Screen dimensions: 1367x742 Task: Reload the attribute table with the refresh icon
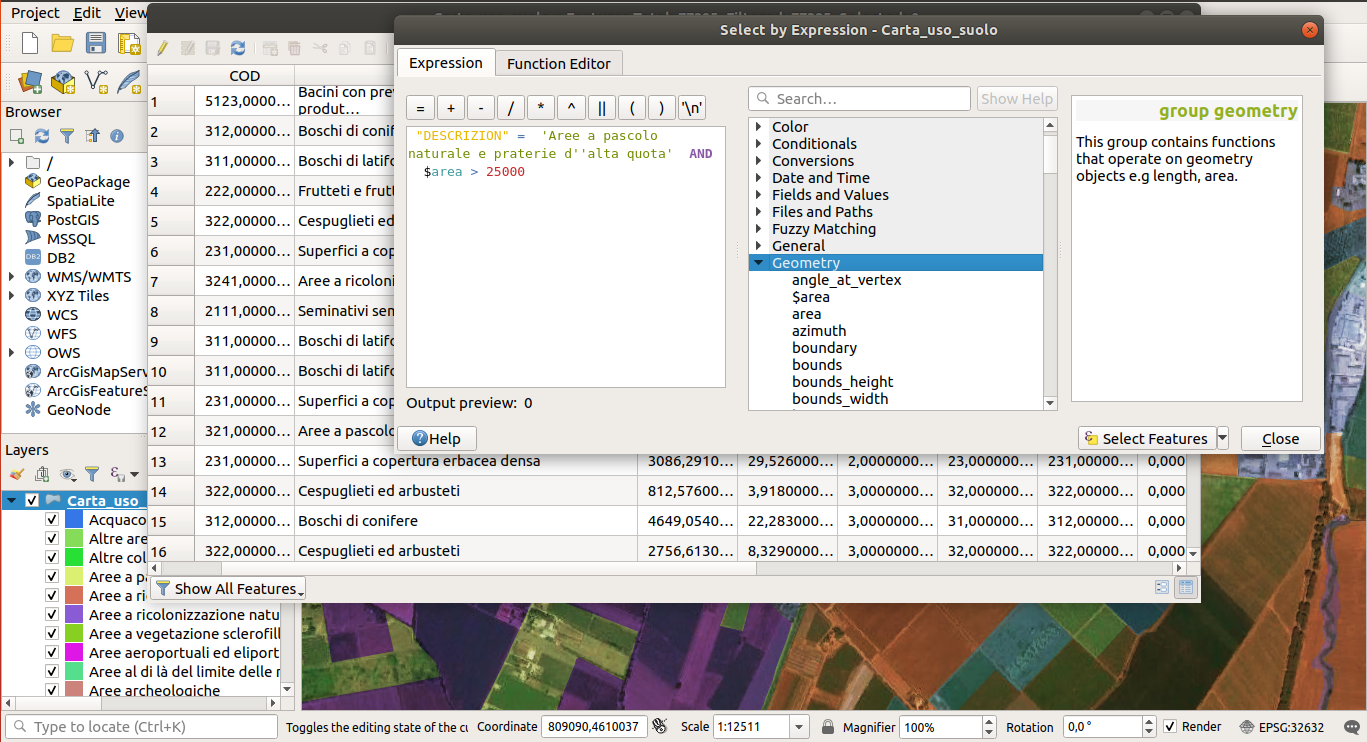238,48
